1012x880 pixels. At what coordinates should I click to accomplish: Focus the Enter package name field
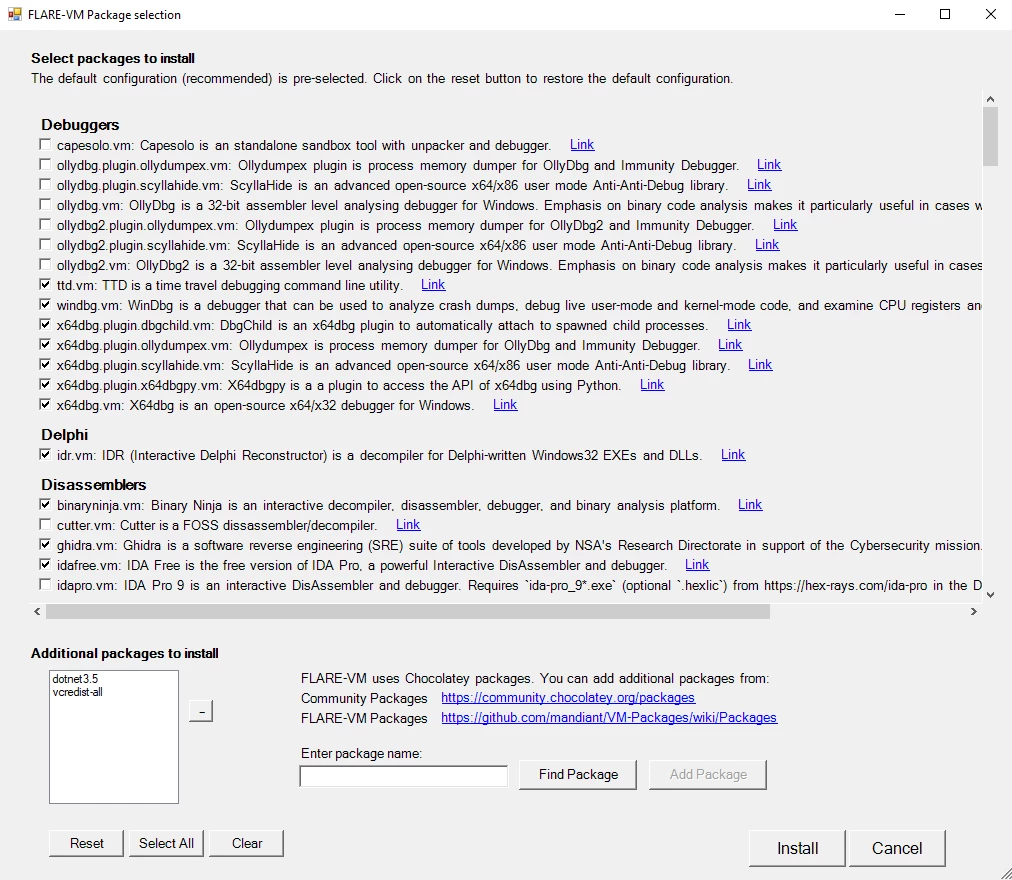point(403,775)
